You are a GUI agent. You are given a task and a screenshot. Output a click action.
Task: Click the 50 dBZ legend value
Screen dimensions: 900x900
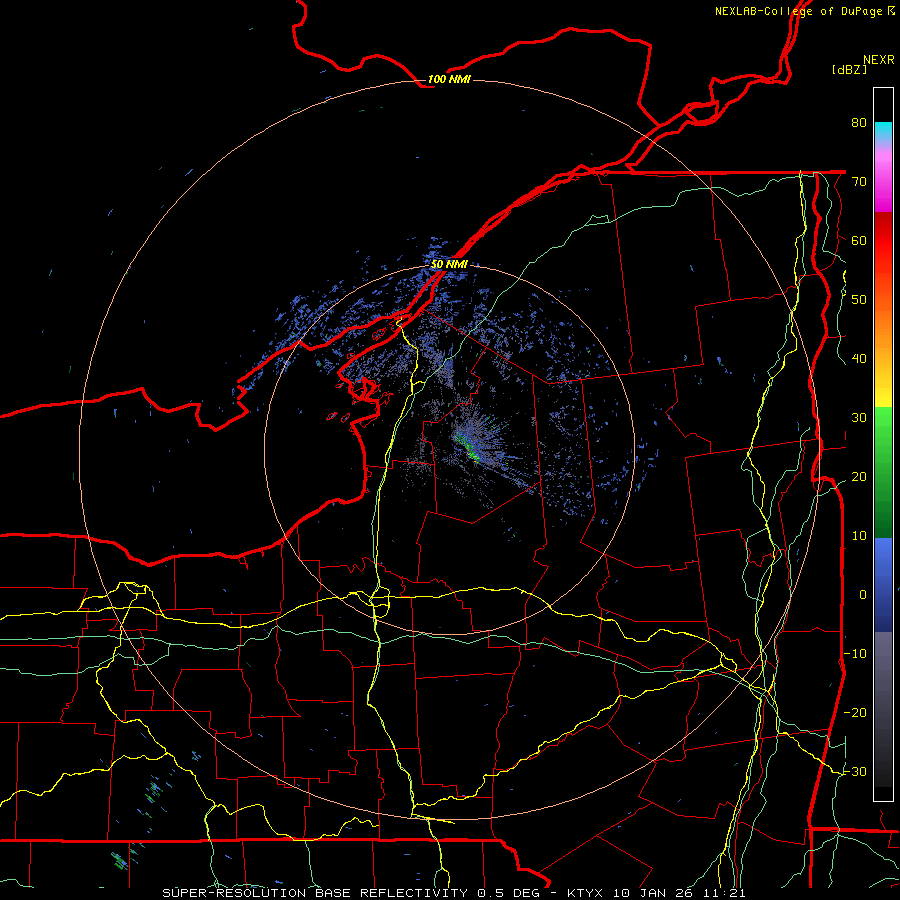859,300
